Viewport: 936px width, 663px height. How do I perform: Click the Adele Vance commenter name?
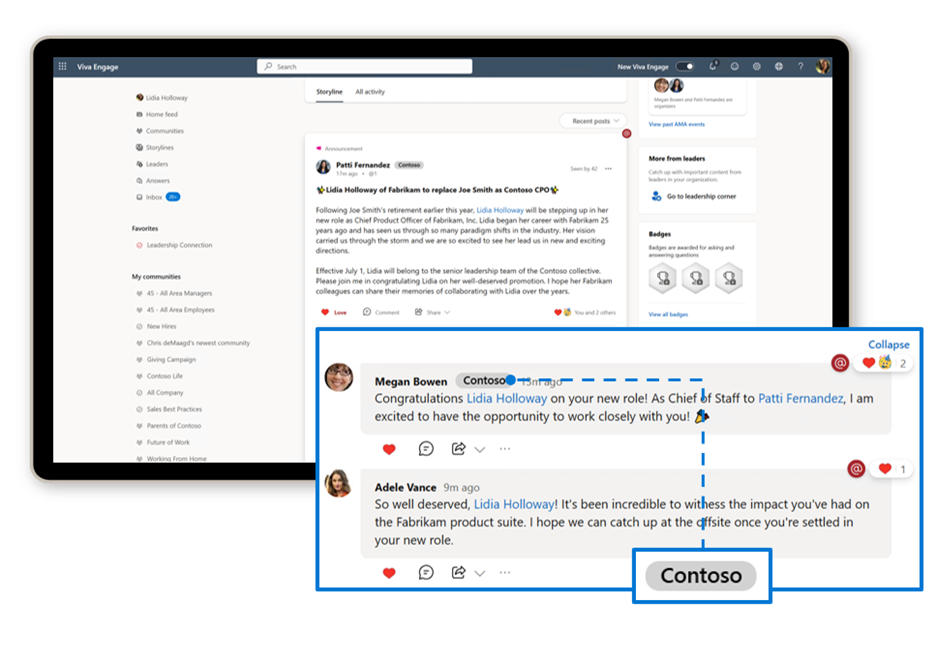pos(405,487)
